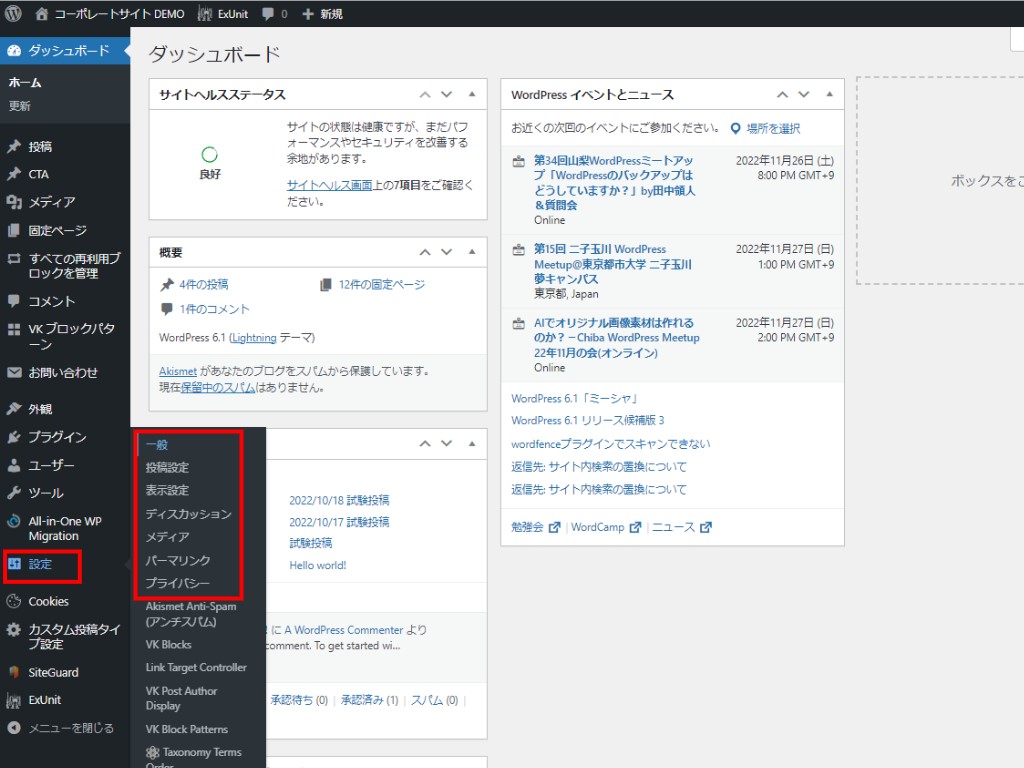The image size is (1024, 768).
Task: Open ExUnit from the top admin bar
Action: (224, 14)
